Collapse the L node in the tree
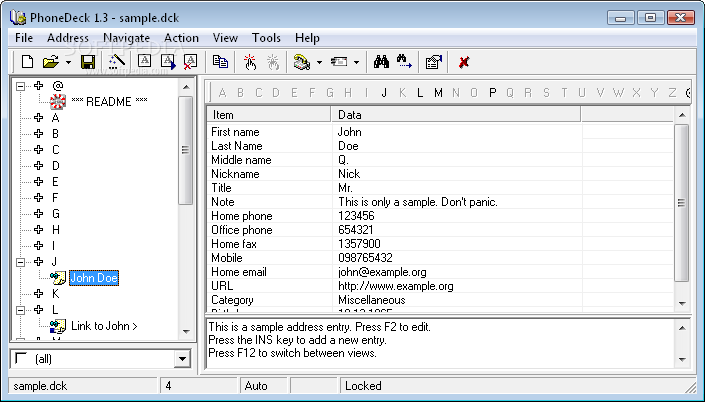Image resolution: width=705 pixels, height=402 pixels. click(x=20, y=310)
